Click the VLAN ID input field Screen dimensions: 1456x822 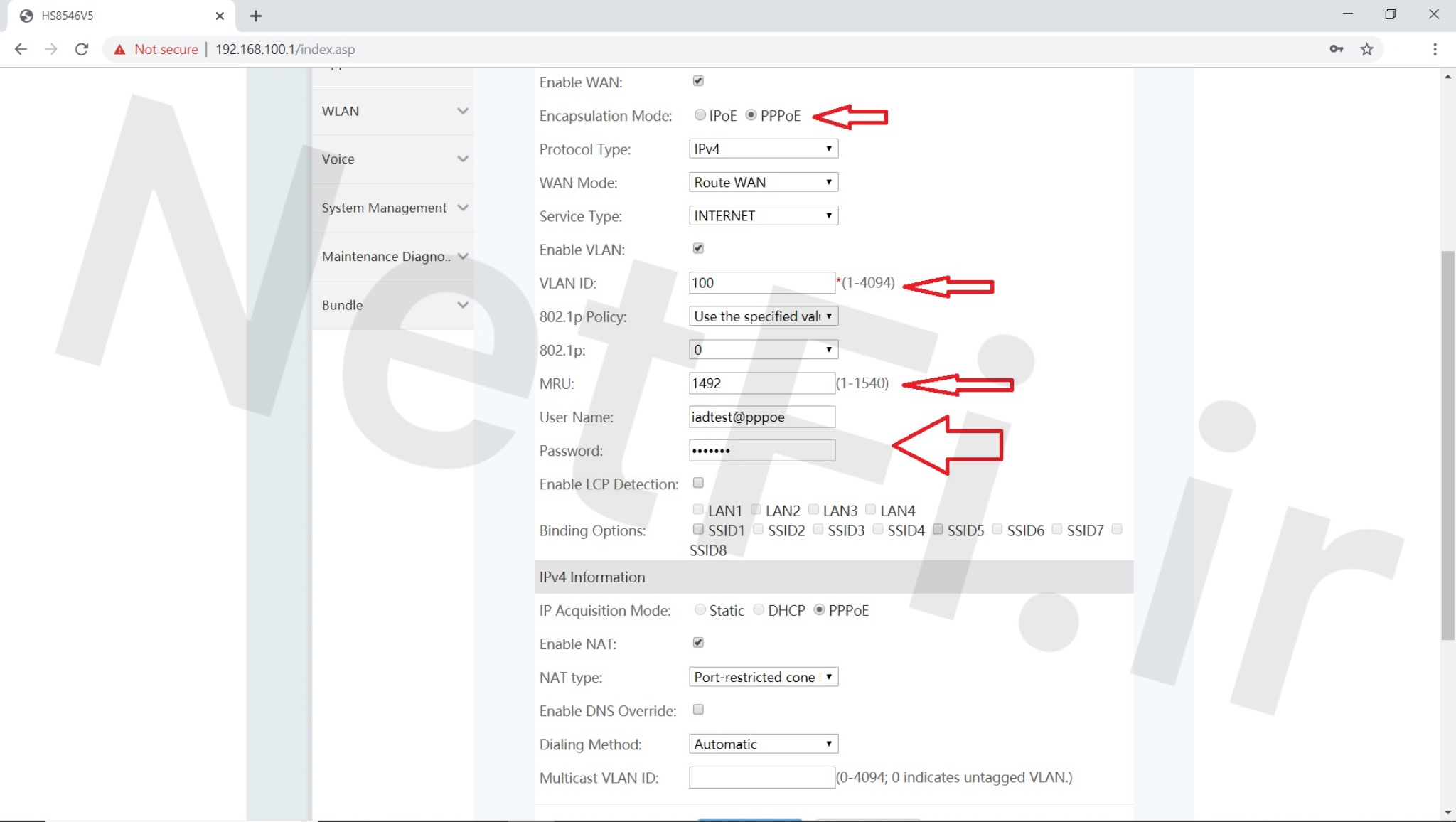point(761,283)
